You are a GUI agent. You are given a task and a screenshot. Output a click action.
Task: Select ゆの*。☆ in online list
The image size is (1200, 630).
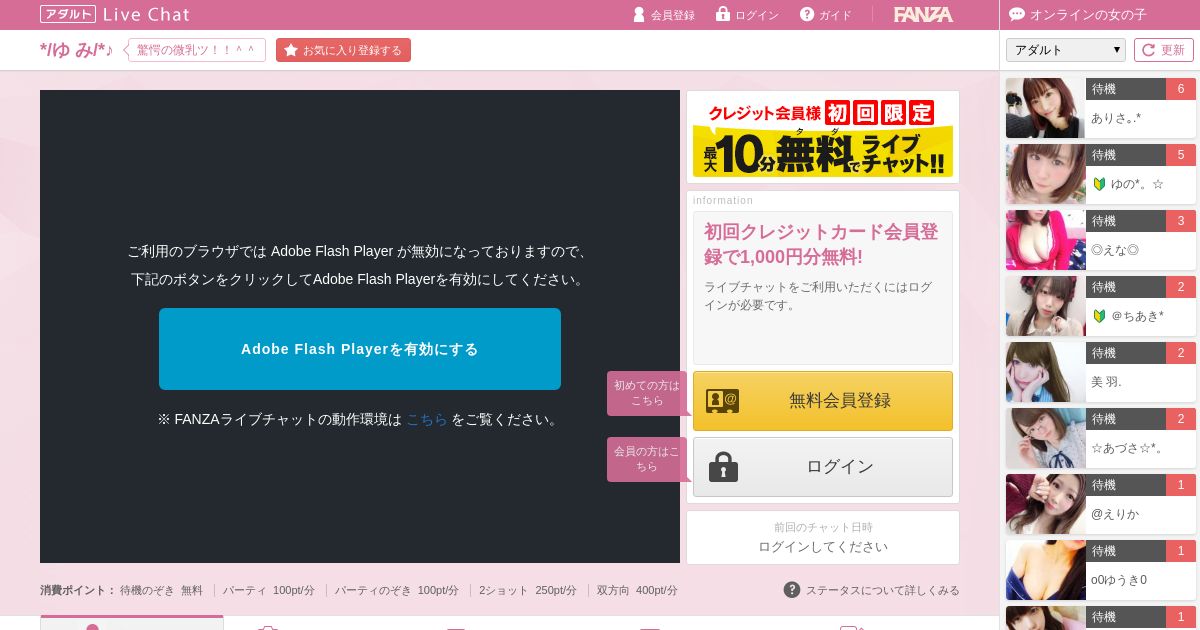point(1101,174)
